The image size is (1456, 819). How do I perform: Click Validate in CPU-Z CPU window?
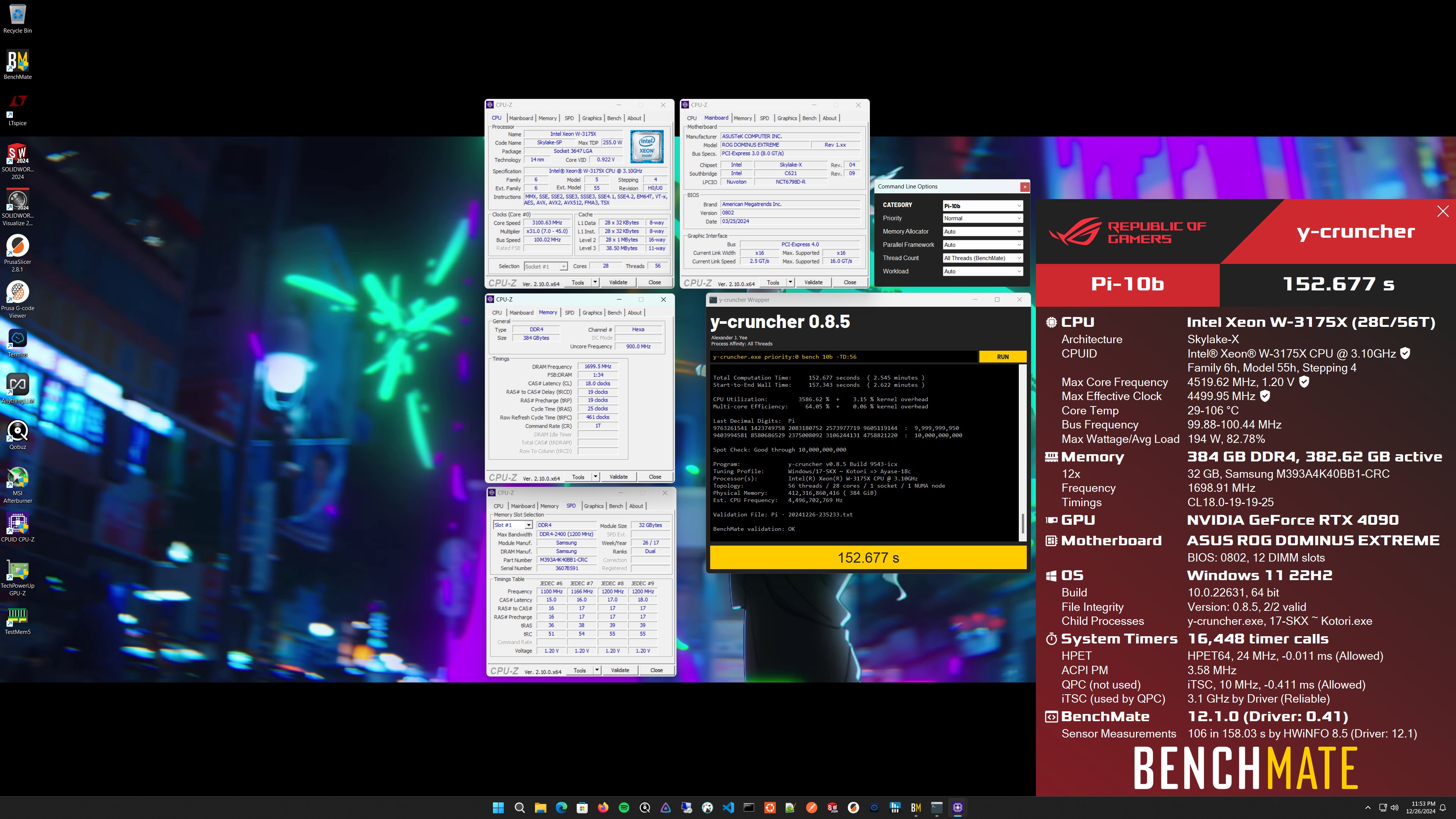pos(618,282)
